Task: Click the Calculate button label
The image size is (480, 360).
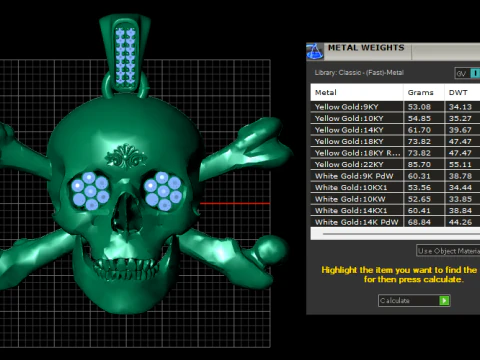Action: click(x=395, y=301)
